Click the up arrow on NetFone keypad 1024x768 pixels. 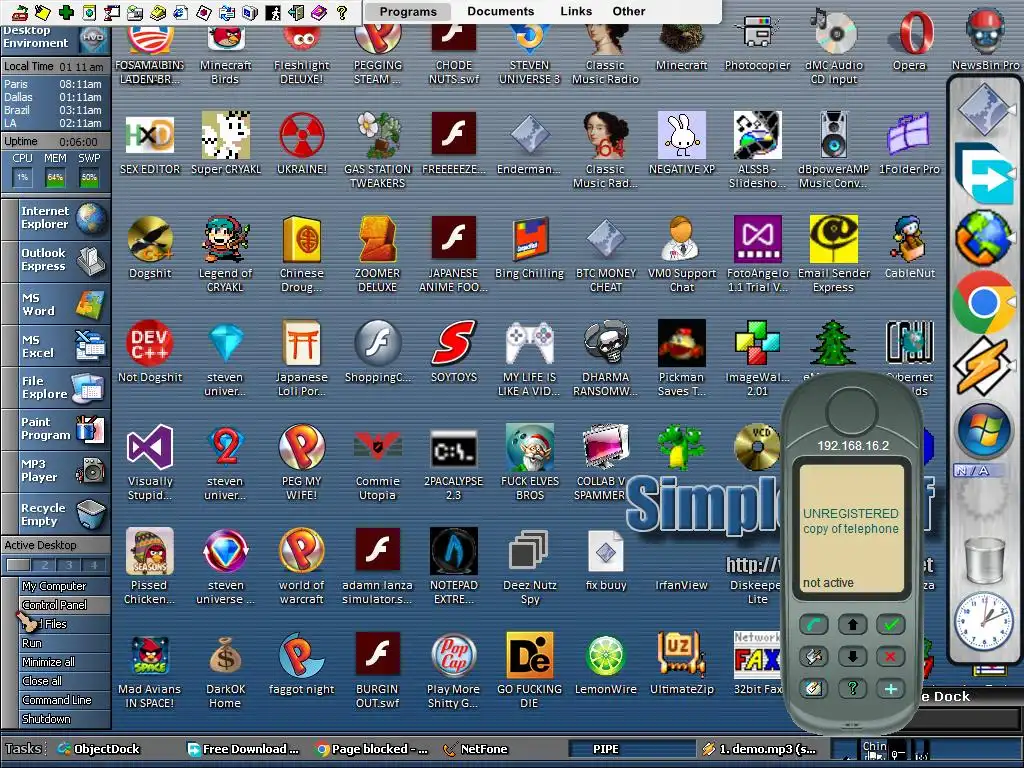(x=852, y=625)
